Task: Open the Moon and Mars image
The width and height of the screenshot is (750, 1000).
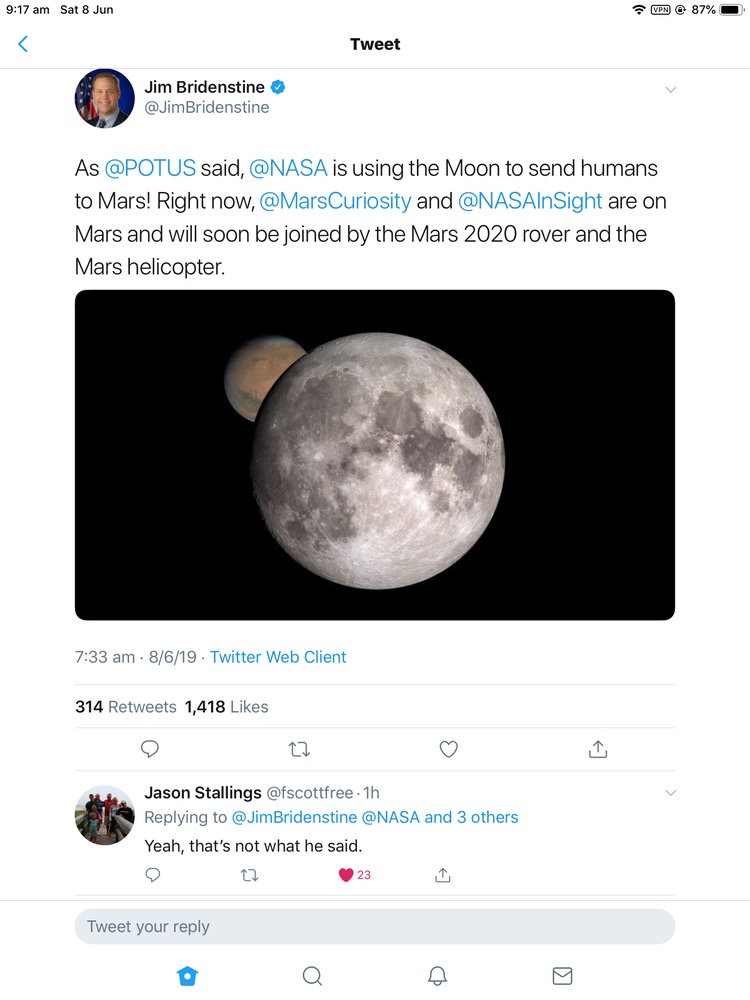Action: 374,455
